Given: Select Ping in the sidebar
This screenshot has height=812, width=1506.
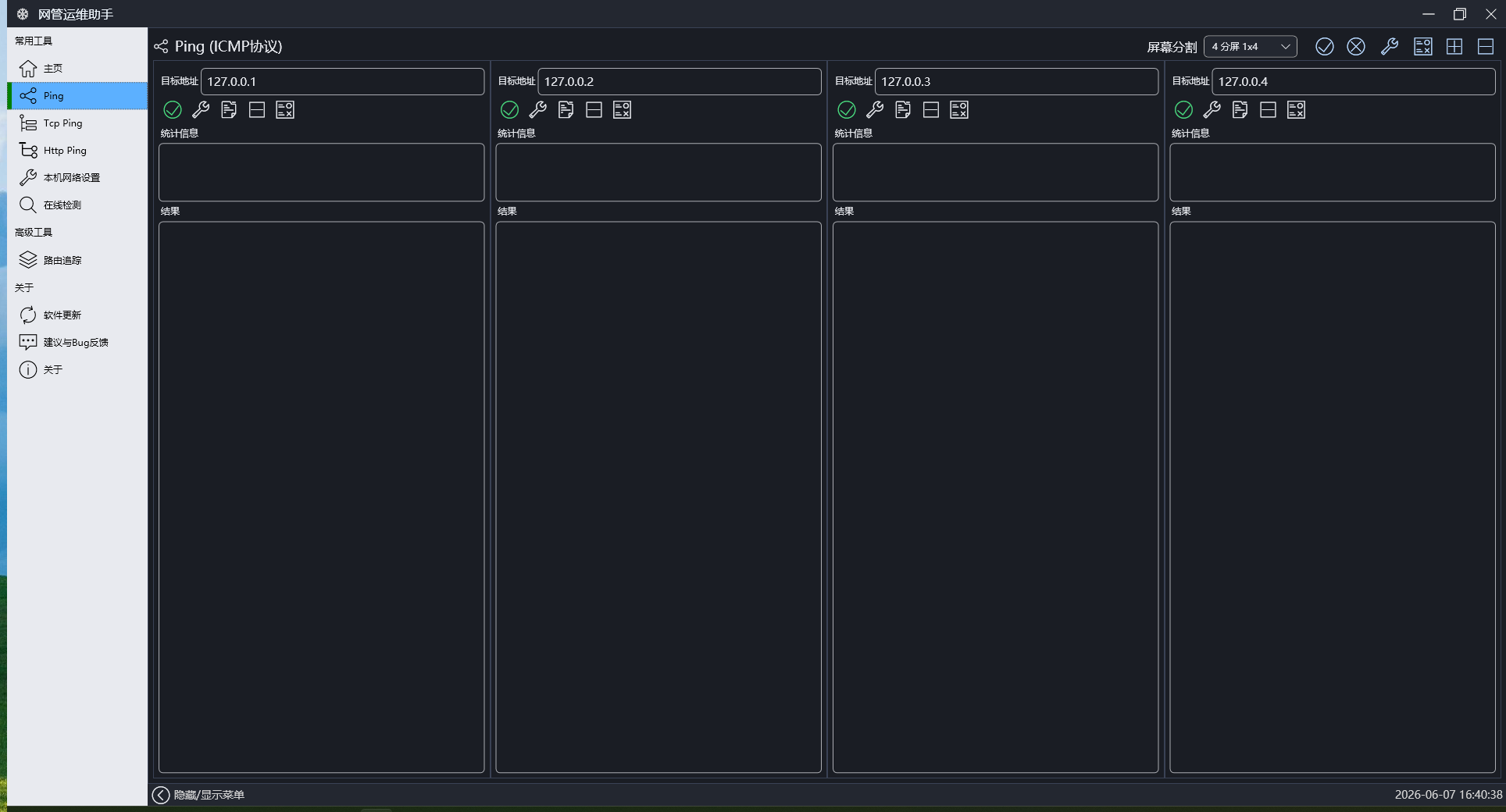Looking at the screenshot, I should tap(77, 96).
